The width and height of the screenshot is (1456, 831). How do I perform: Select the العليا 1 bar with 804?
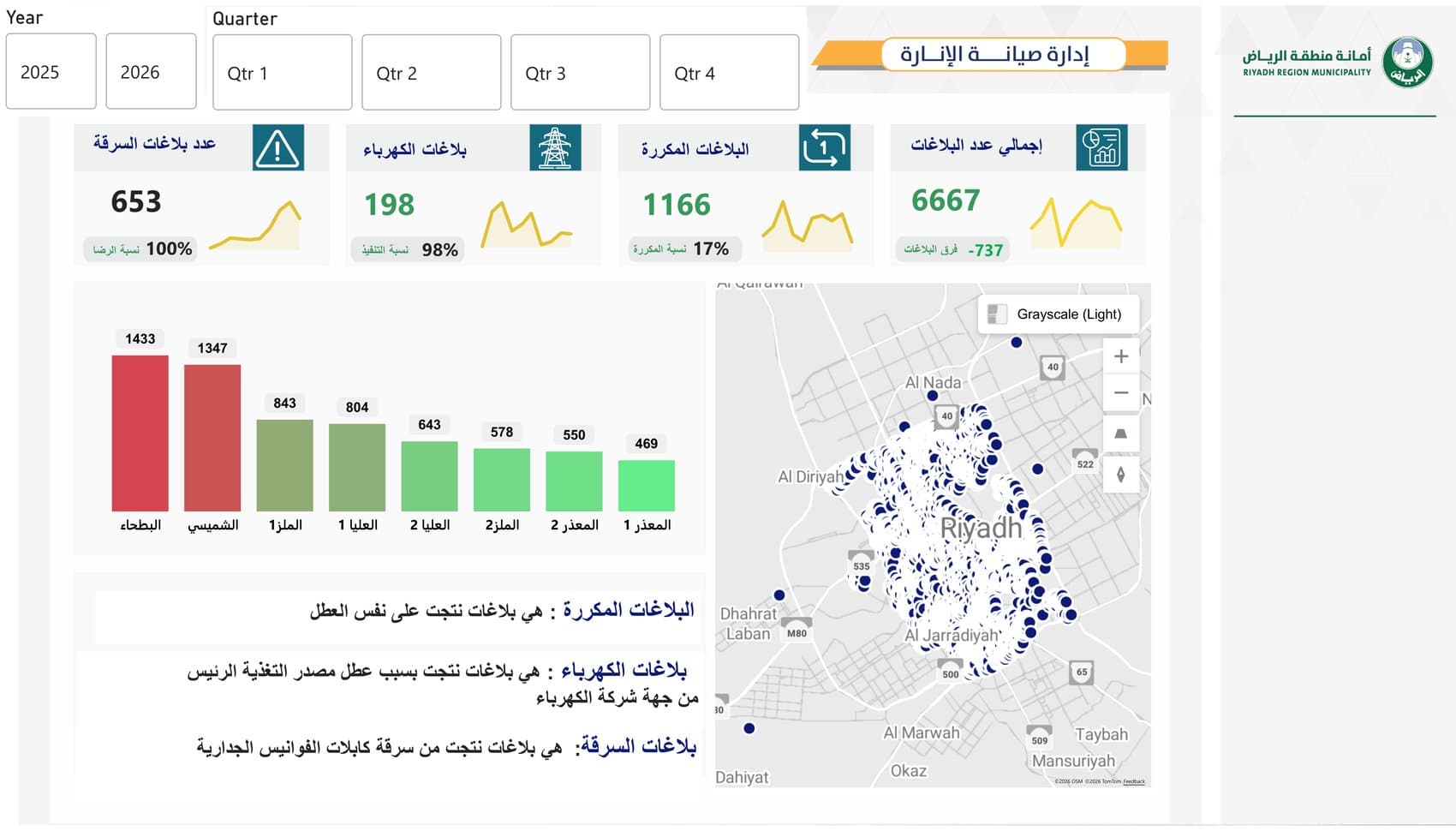pyautogui.click(x=357, y=467)
